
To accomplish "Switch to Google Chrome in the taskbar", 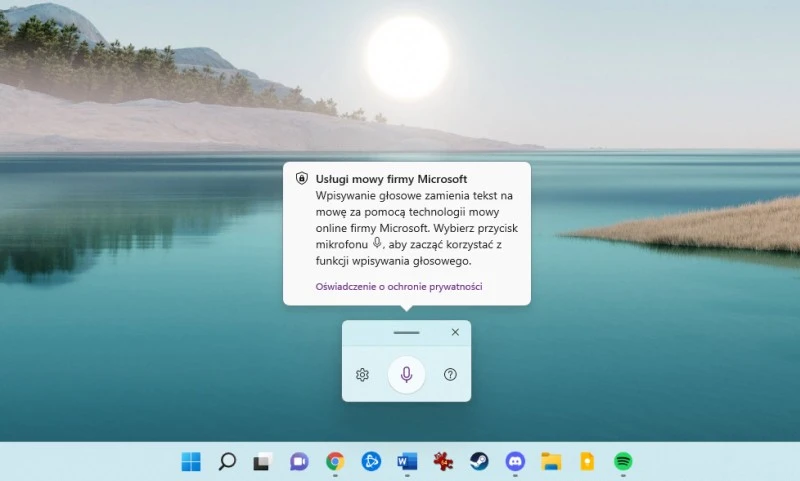I will (x=335, y=461).
